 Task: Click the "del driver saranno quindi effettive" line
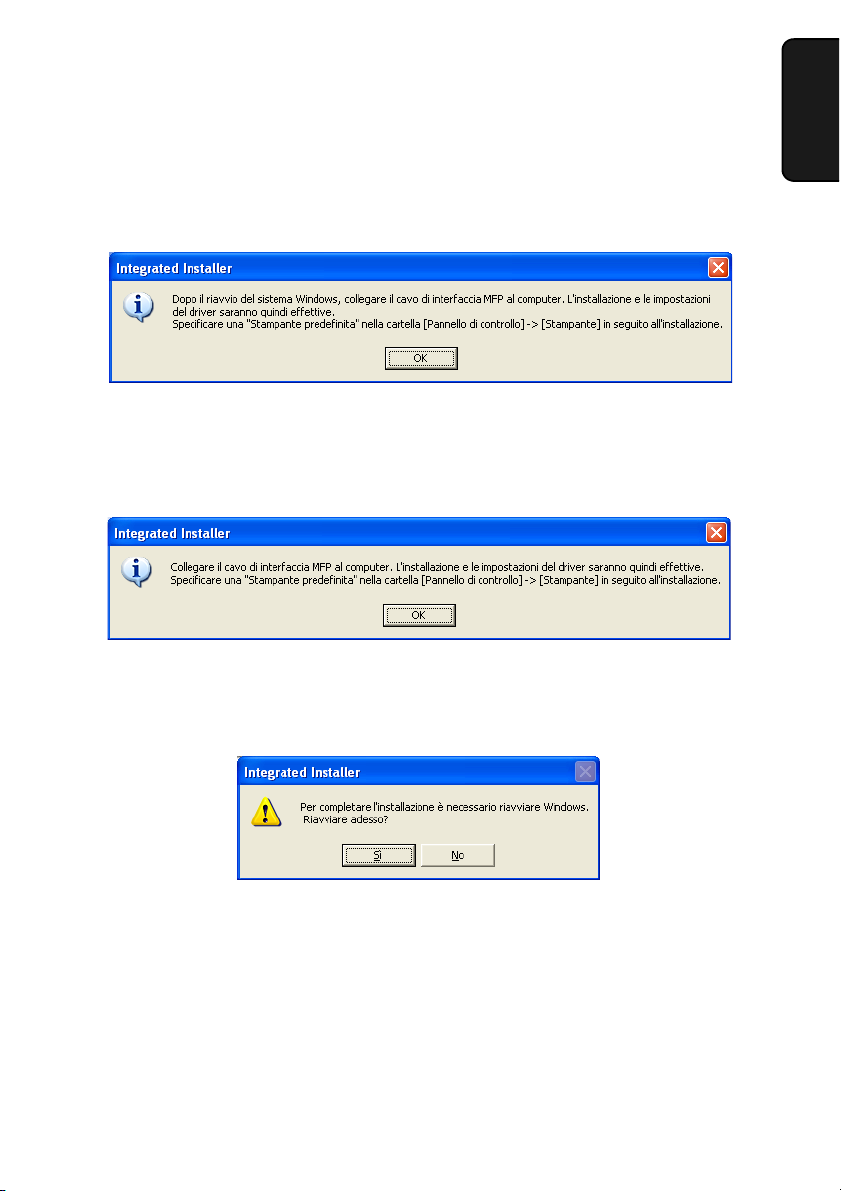pos(253,312)
